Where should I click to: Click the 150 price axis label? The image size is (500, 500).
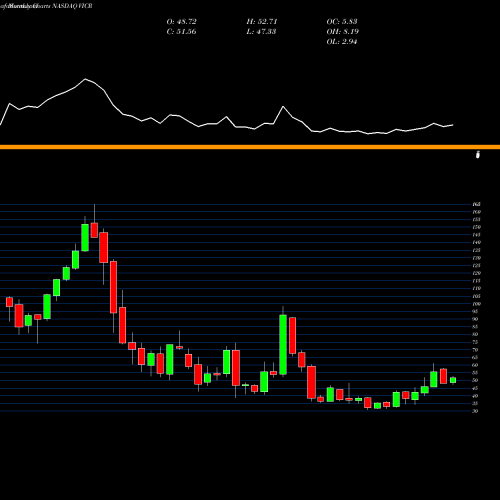(x=476, y=227)
